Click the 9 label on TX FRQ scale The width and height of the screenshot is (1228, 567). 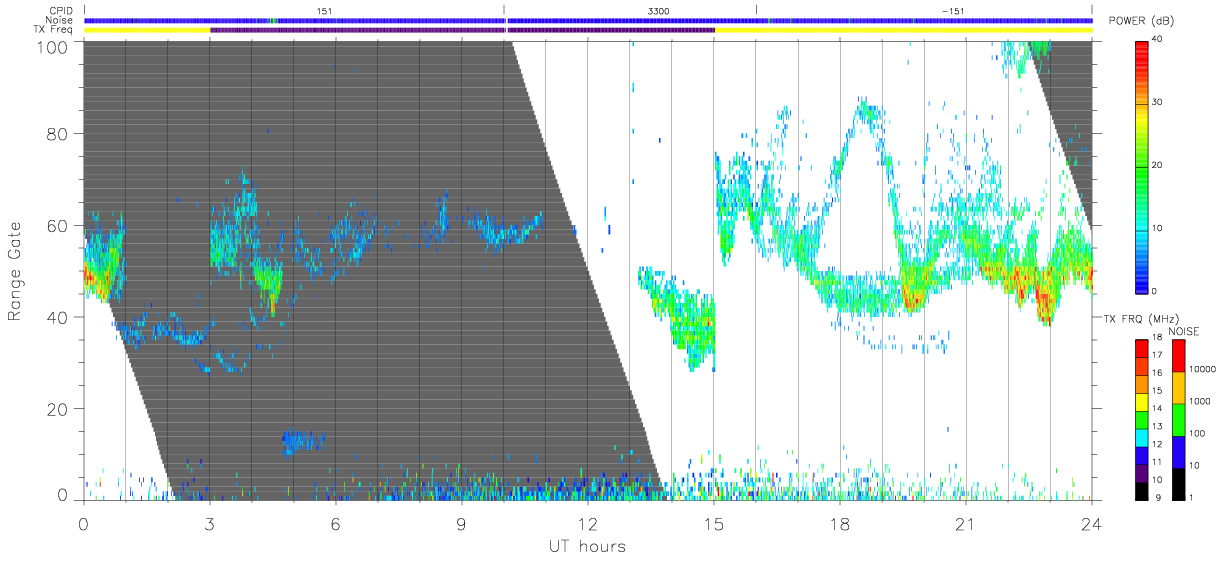click(x=1158, y=497)
